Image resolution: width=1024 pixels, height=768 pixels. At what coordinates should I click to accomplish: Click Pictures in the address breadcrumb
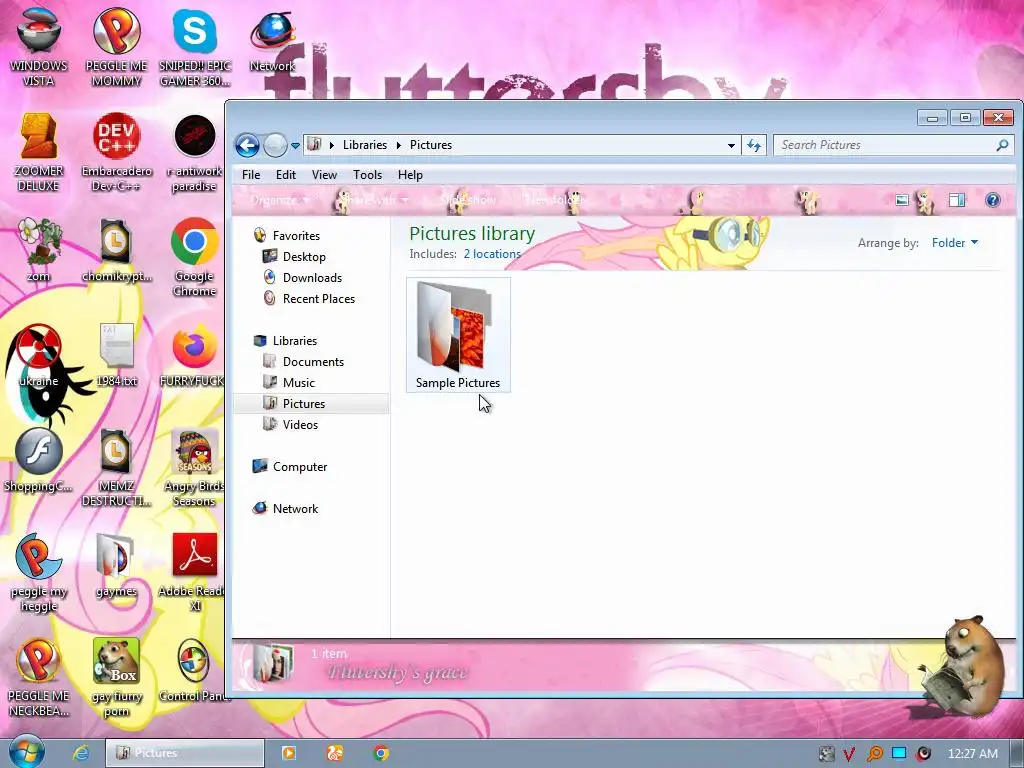tap(430, 145)
